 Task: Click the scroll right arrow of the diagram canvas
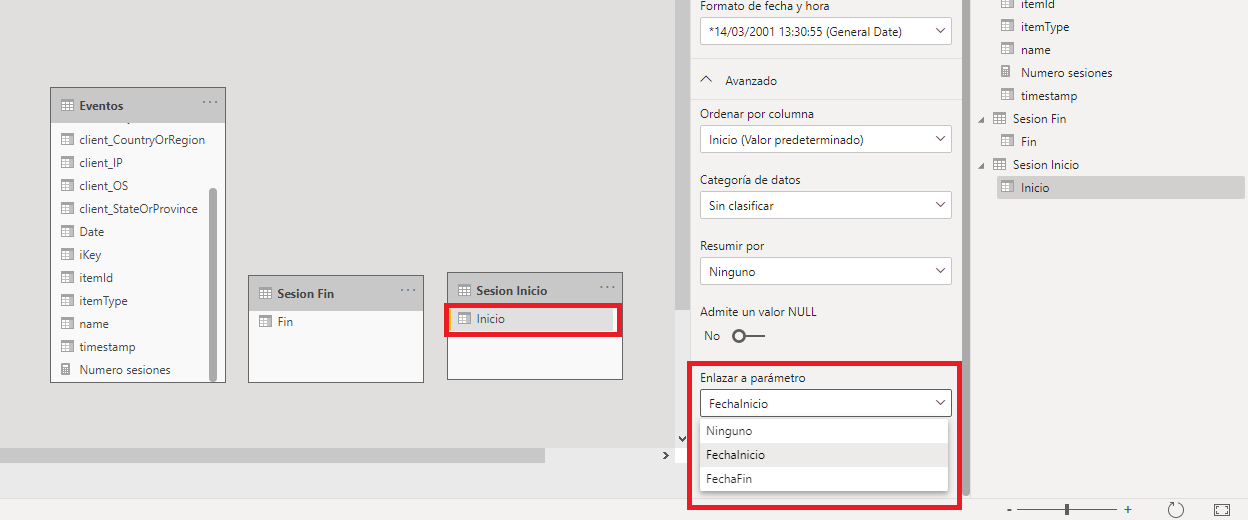(x=666, y=455)
